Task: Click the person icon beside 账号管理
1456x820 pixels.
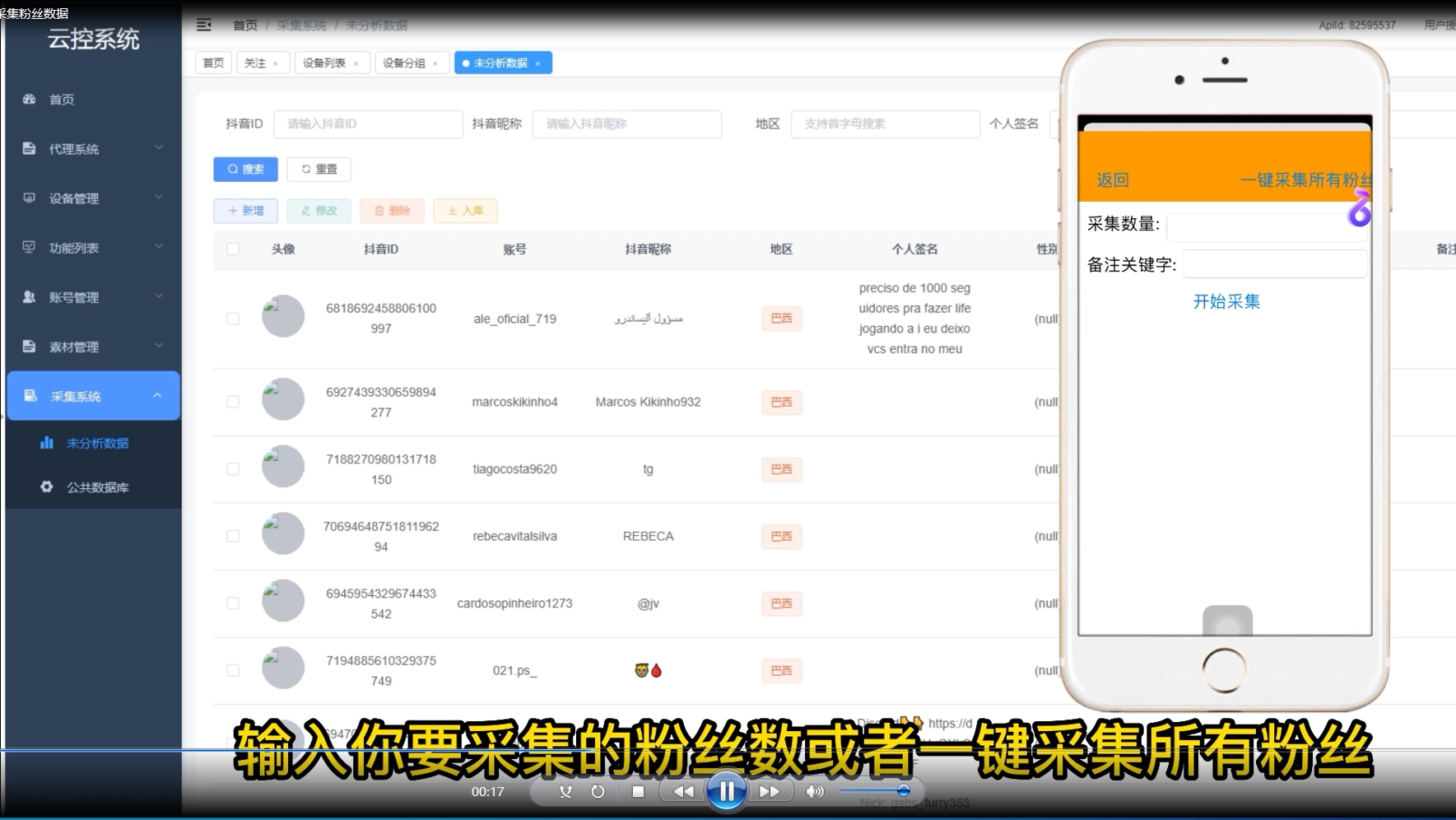Action: click(x=29, y=297)
